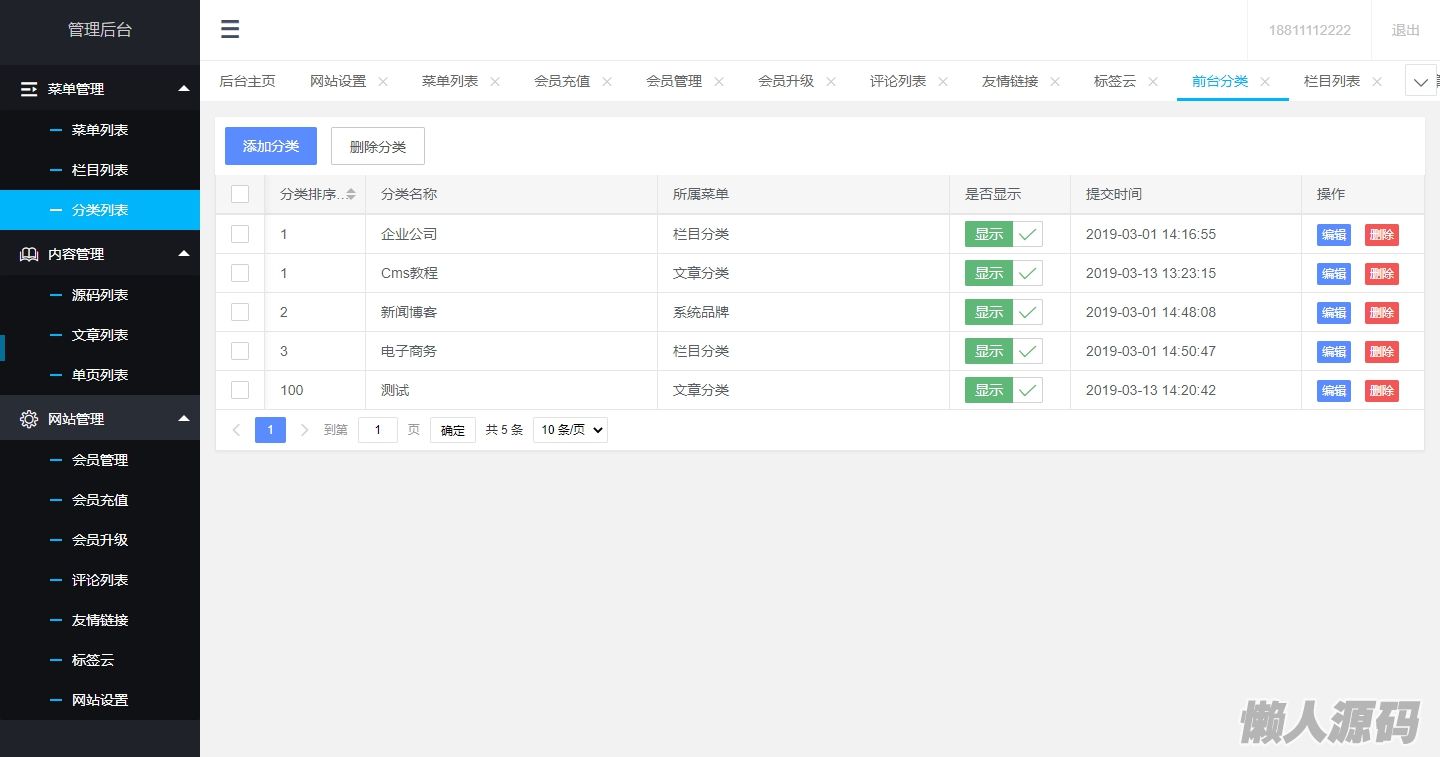Close the 网站设置 tab
This screenshot has height=757, width=1440.
point(383,82)
